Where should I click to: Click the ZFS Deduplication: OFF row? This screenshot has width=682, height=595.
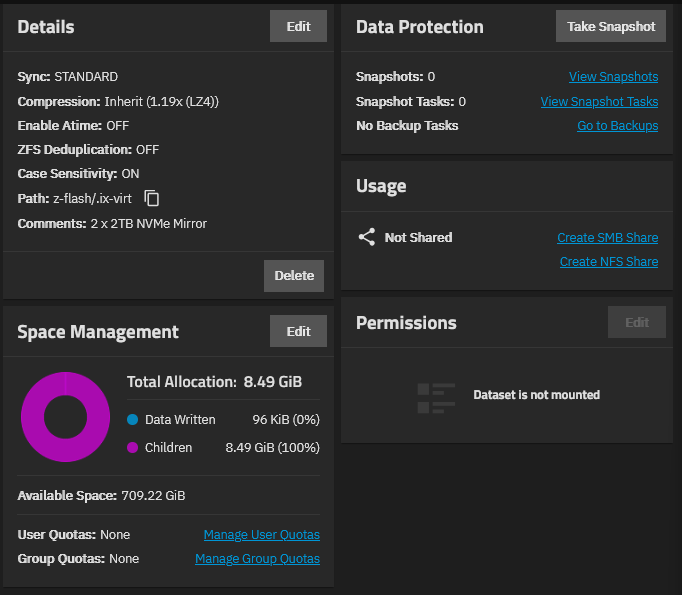click(88, 149)
